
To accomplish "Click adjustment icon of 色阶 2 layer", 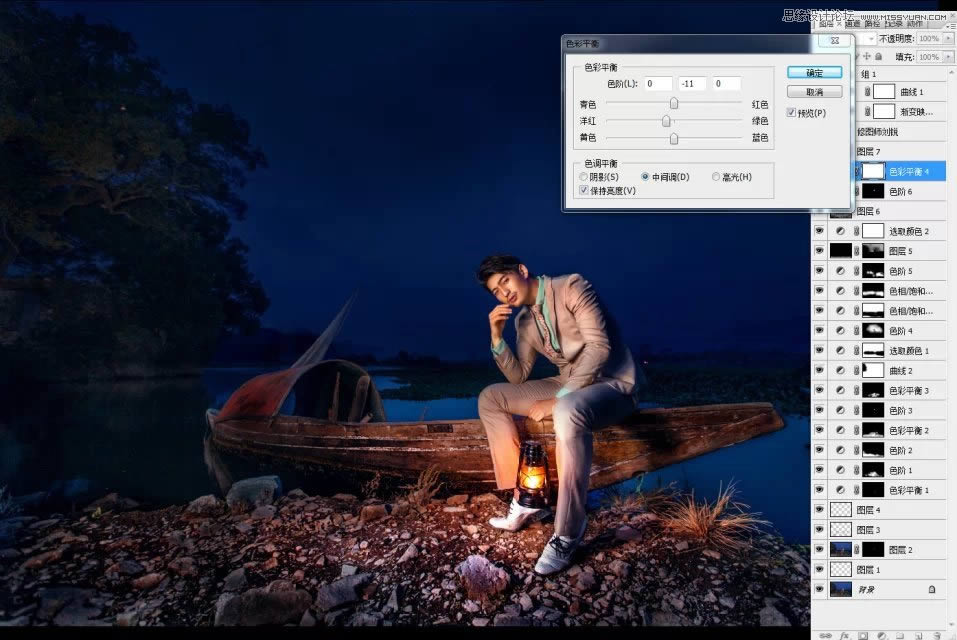I will click(840, 450).
